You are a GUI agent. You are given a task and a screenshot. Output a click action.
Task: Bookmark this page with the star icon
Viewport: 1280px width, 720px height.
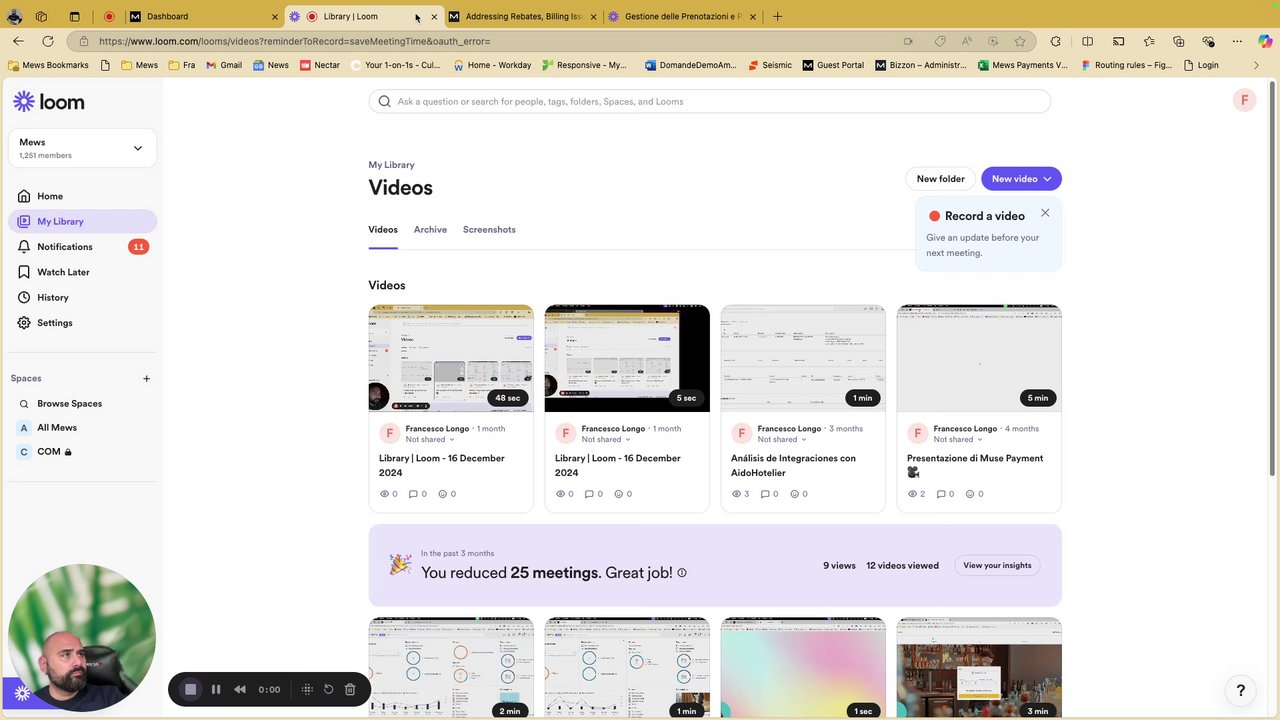click(x=1020, y=41)
